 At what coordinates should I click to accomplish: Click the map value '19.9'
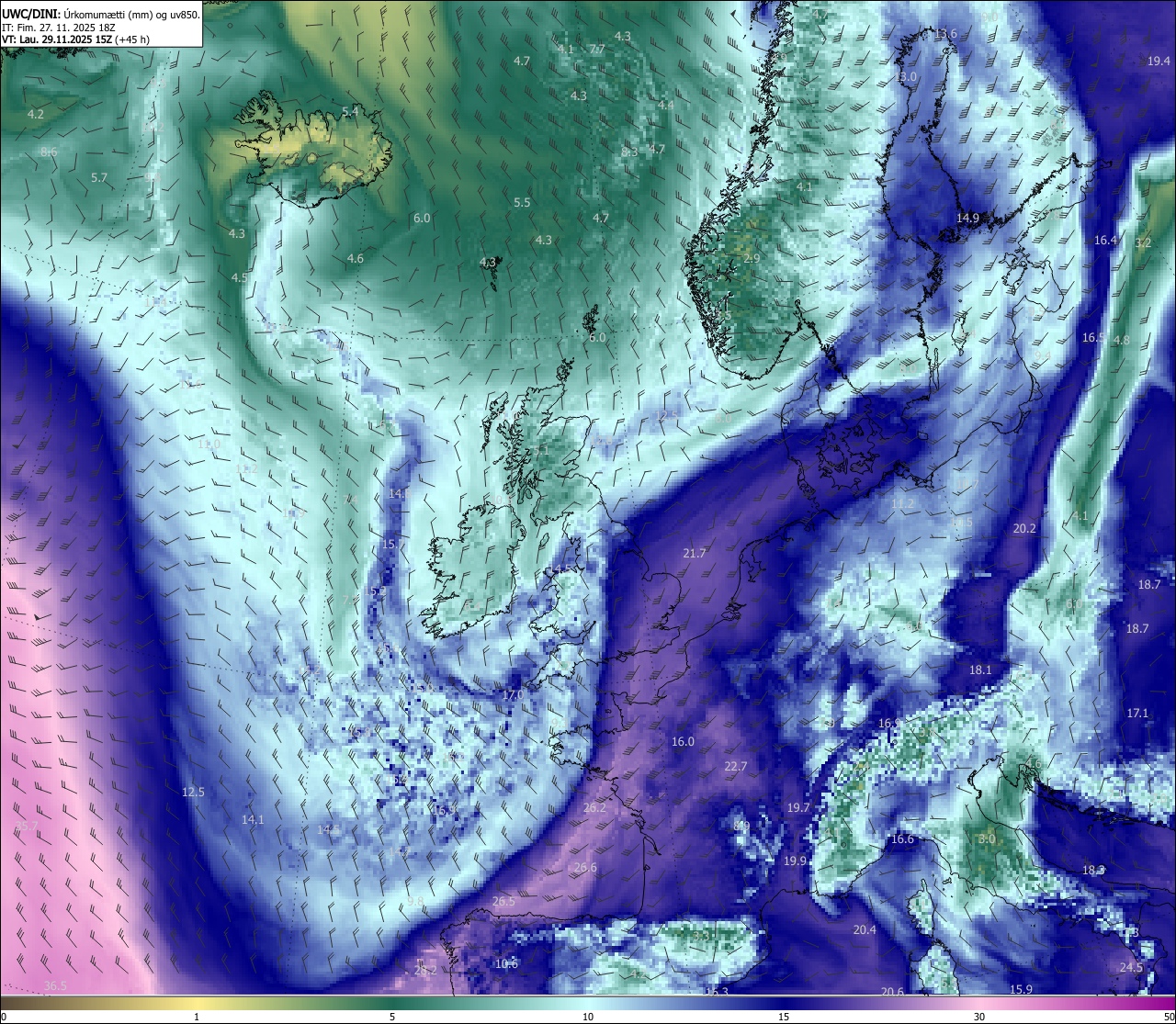(x=795, y=861)
